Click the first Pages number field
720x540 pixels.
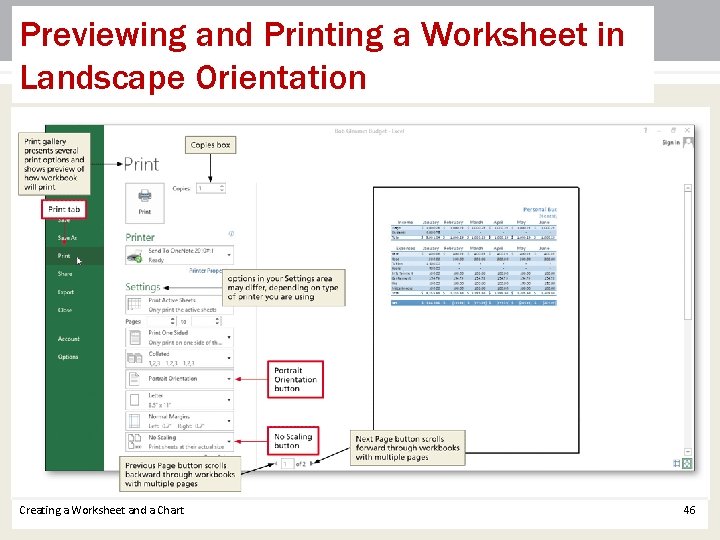click(x=162, y=321)
